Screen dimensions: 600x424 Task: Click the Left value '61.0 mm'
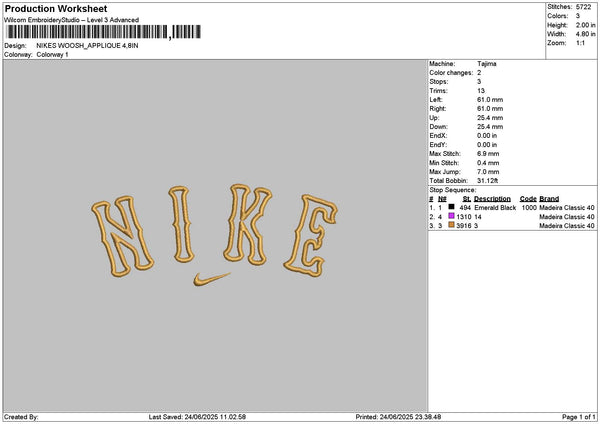tap(490, 100)
